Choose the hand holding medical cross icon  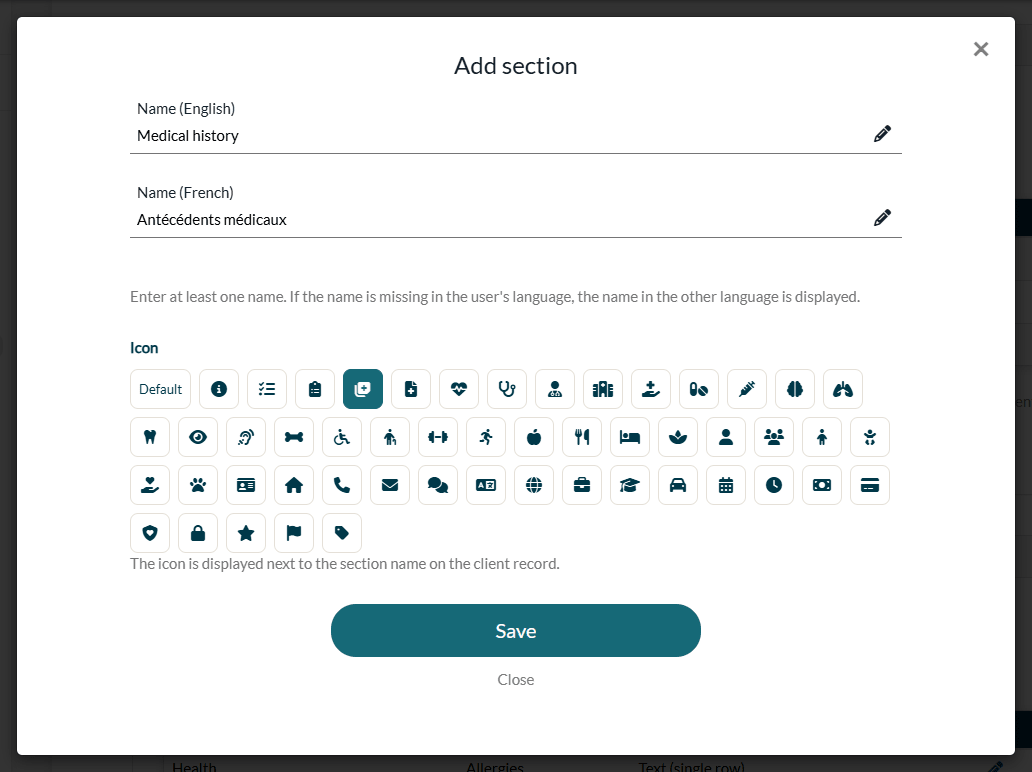[x=651, y=389]
